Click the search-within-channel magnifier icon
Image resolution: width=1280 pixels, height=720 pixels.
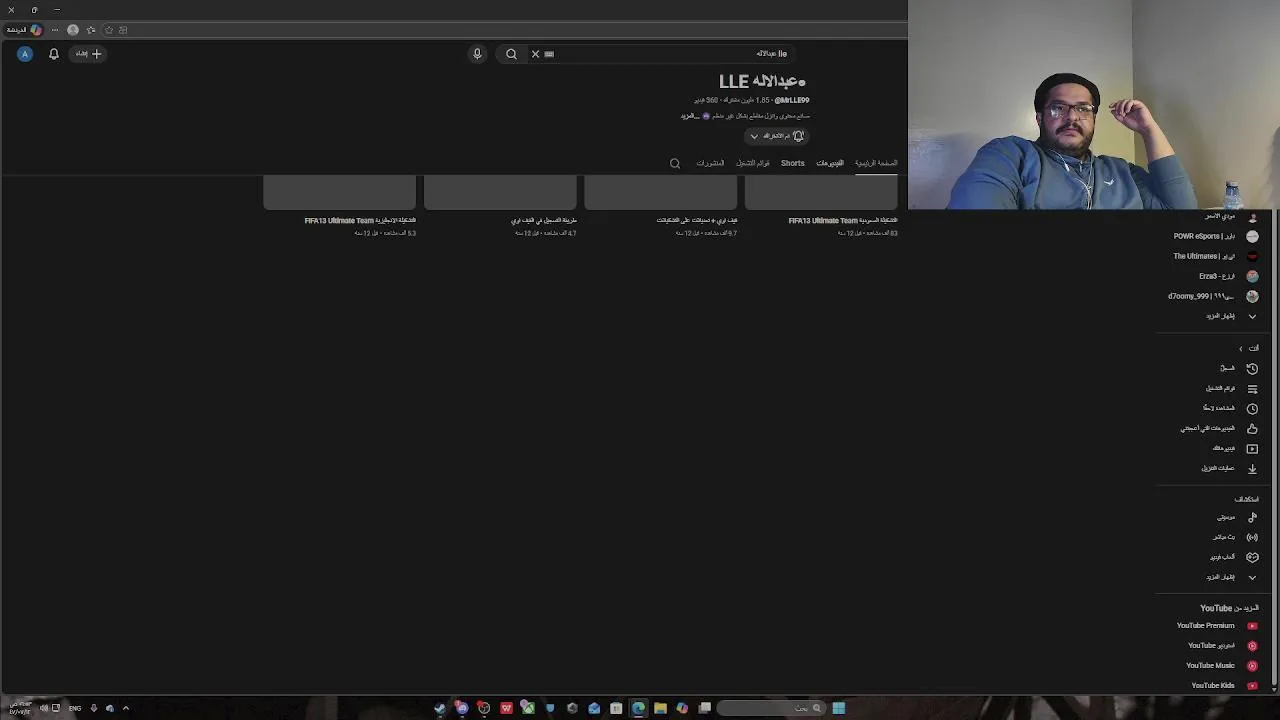[x=675, y=163]
